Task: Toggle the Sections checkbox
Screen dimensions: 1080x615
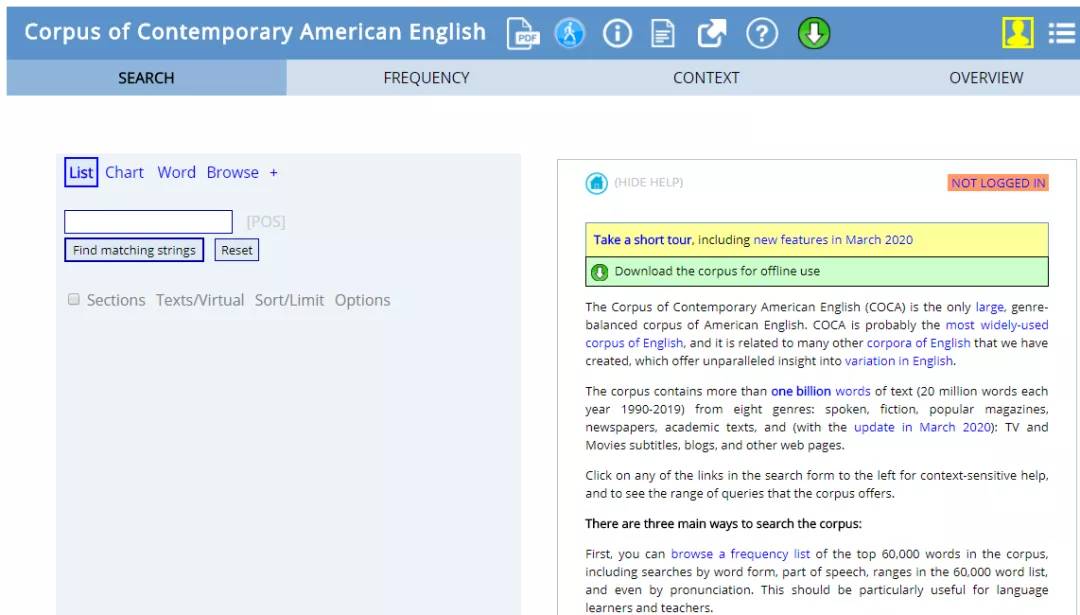Action: [x=74, y=300]
